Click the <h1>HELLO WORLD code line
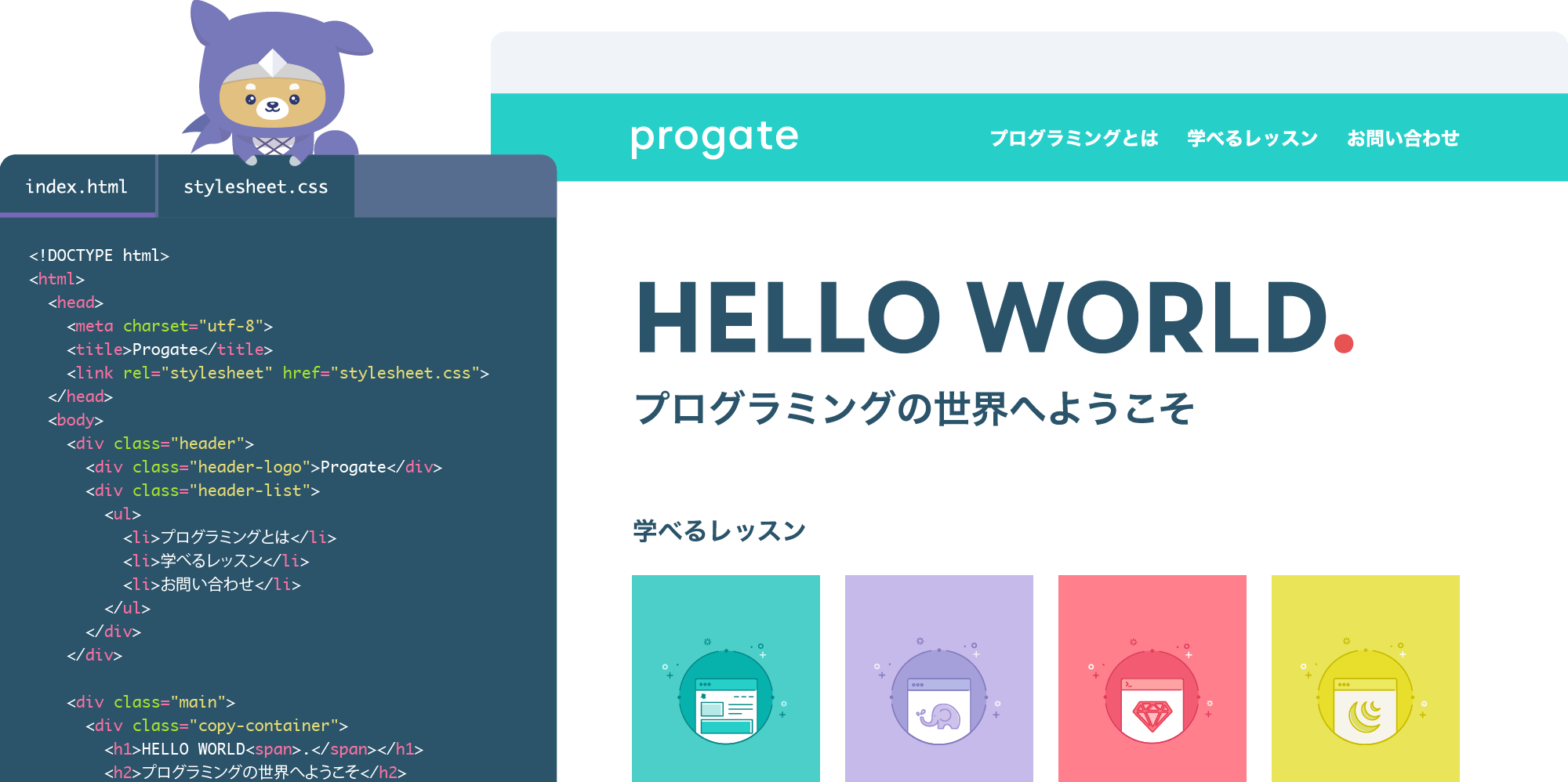The height and width of the screenshot is (782, 1568). [263, 749]
